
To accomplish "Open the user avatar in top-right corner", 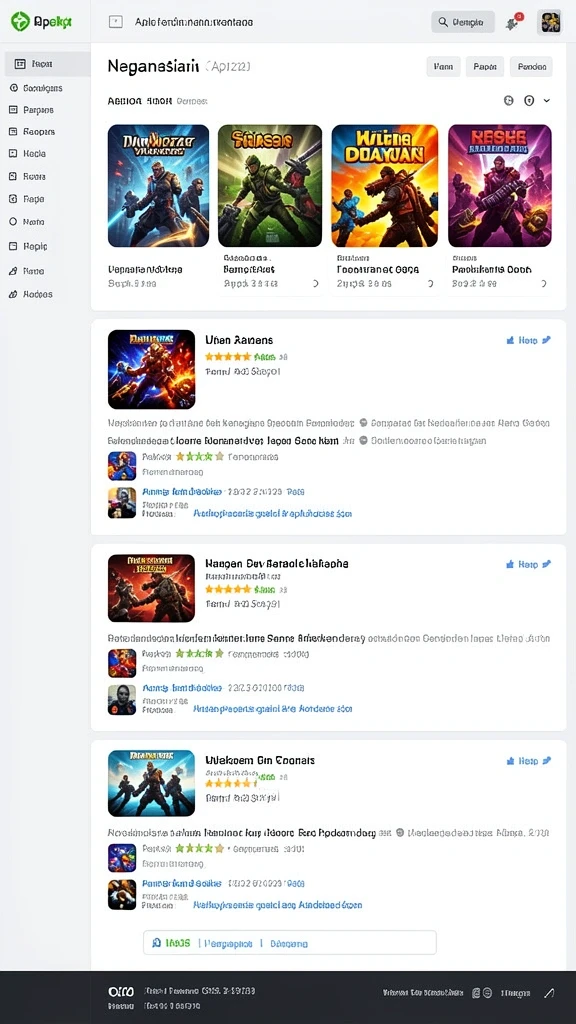I will click(549, 22).
